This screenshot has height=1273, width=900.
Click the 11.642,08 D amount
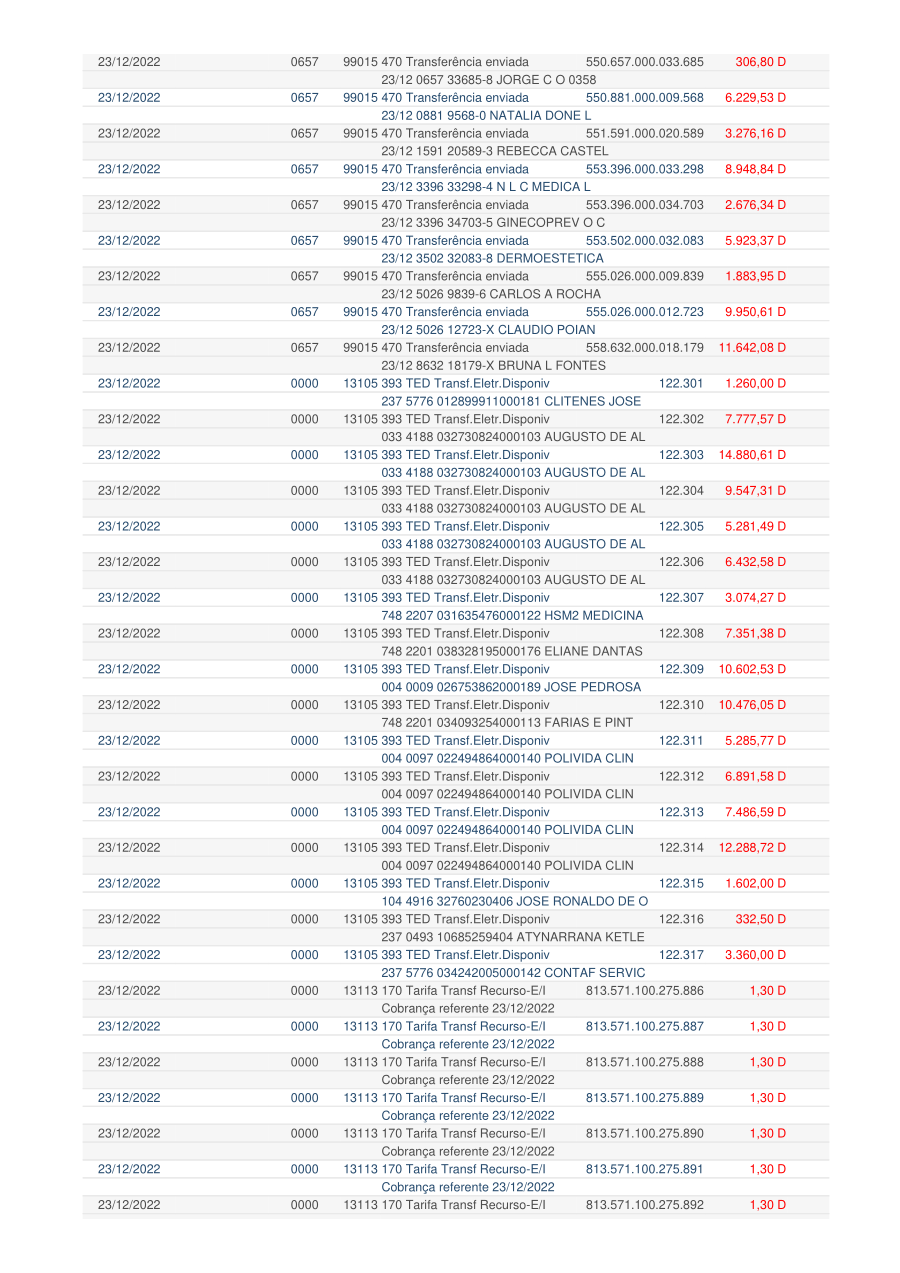point(752,348)
